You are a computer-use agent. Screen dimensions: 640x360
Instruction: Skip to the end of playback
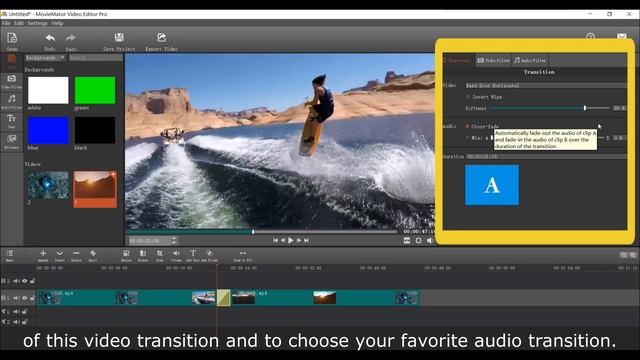pos(307,240)
